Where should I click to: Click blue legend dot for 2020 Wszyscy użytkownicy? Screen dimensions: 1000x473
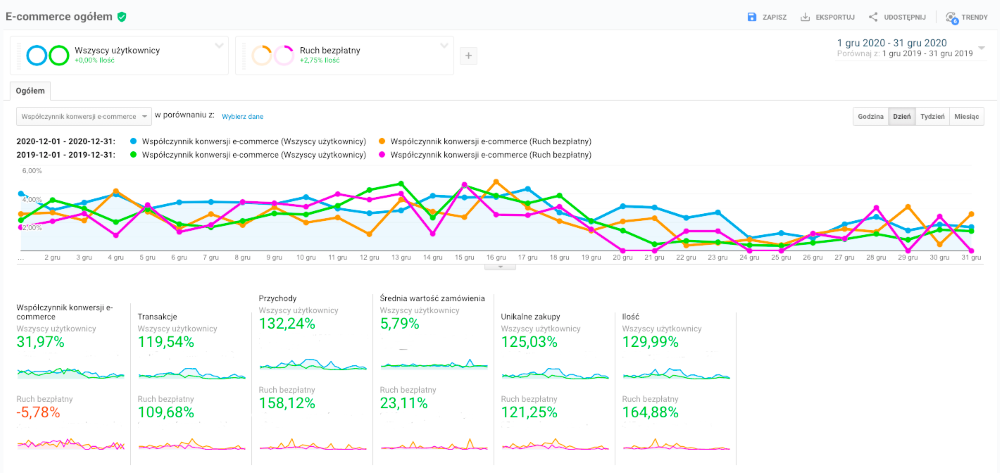point(133,141)
